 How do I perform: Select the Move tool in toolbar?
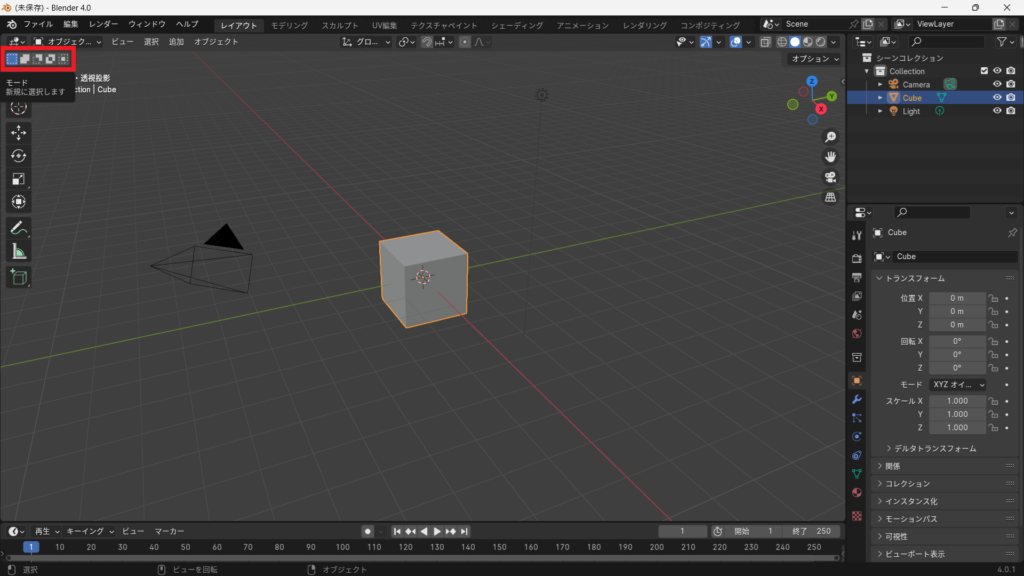[x=18, y=133]
